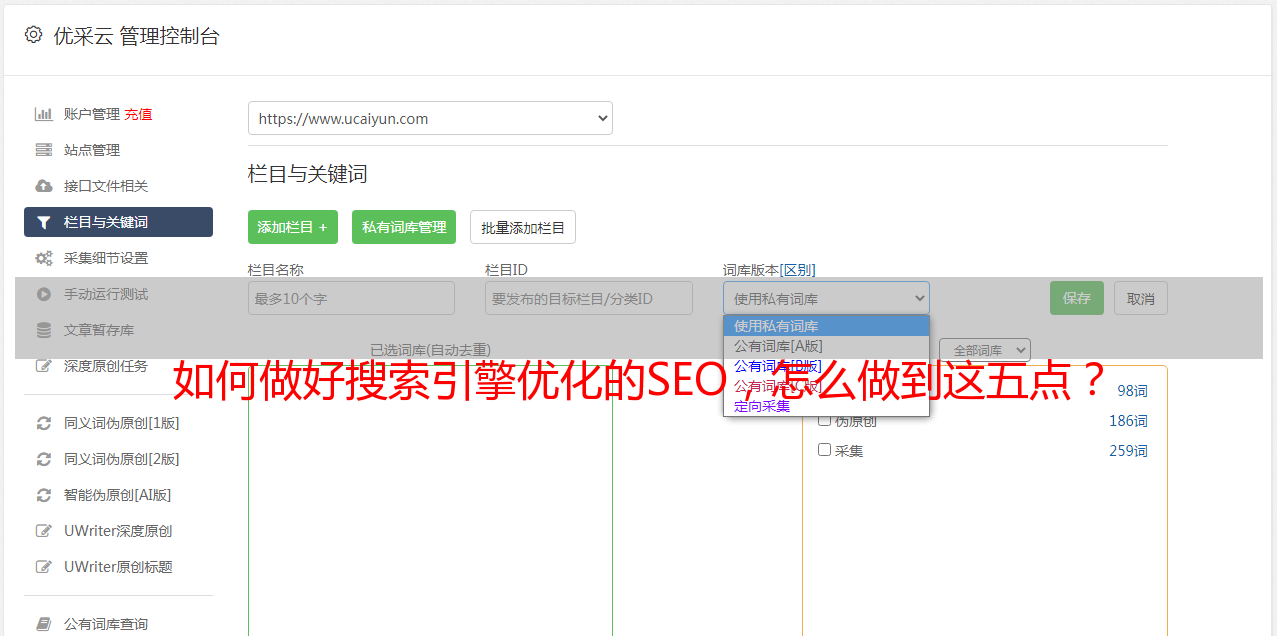Open 手动运行测试 in the sidebar

(106, 294)
